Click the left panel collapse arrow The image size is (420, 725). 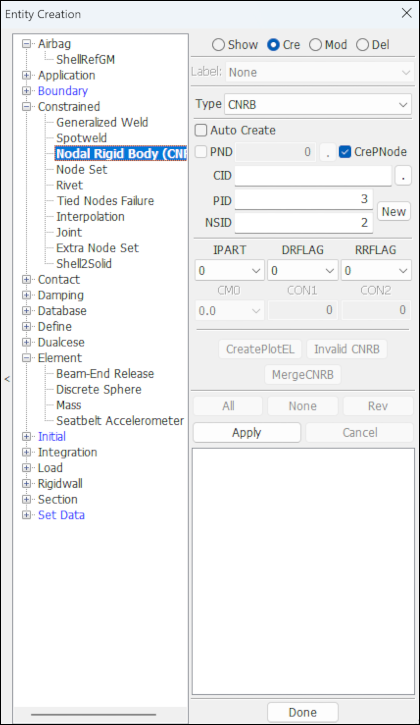coord(6,379)
